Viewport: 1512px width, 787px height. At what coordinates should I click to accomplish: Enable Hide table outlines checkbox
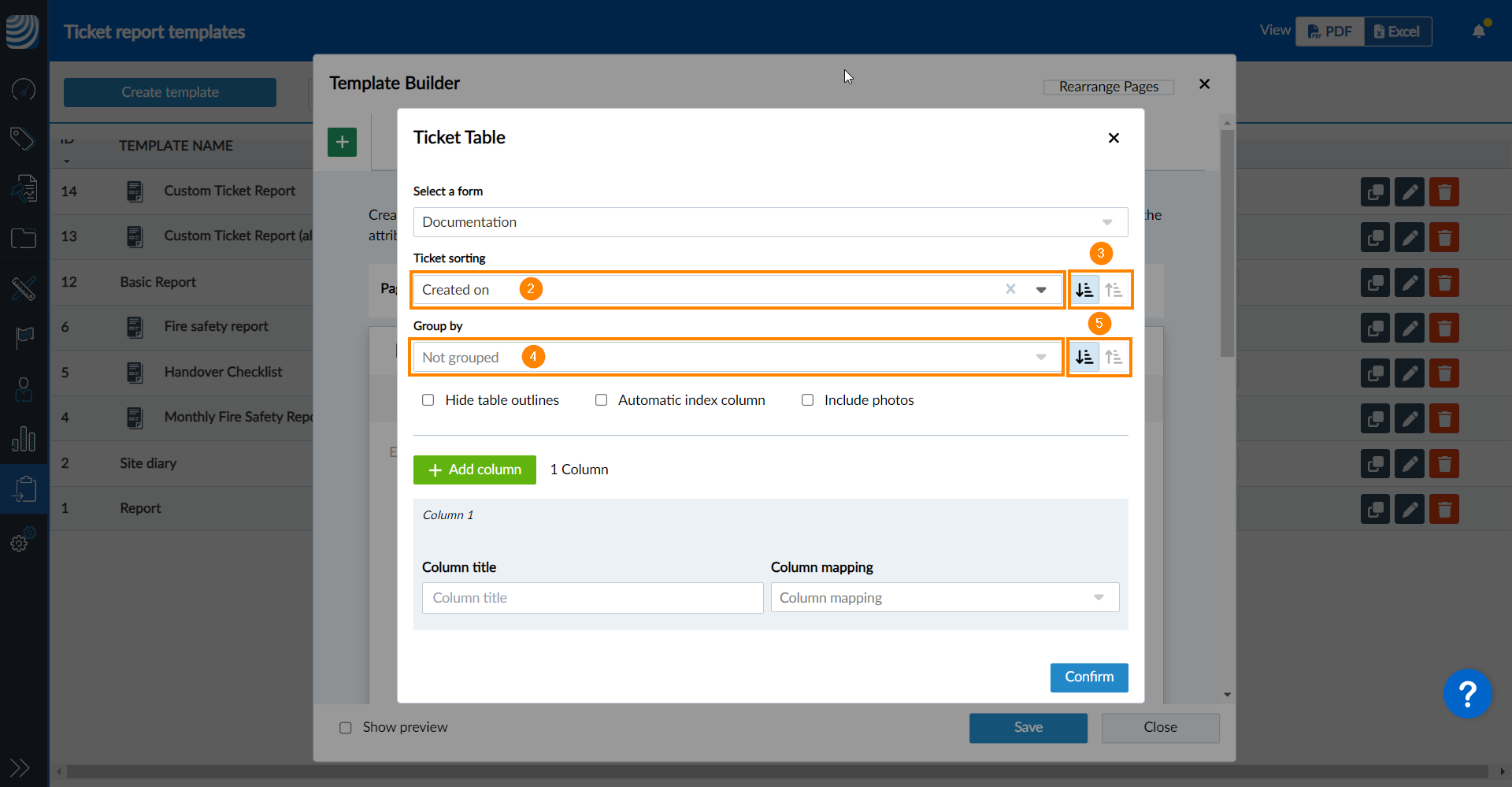pos(428,400)
